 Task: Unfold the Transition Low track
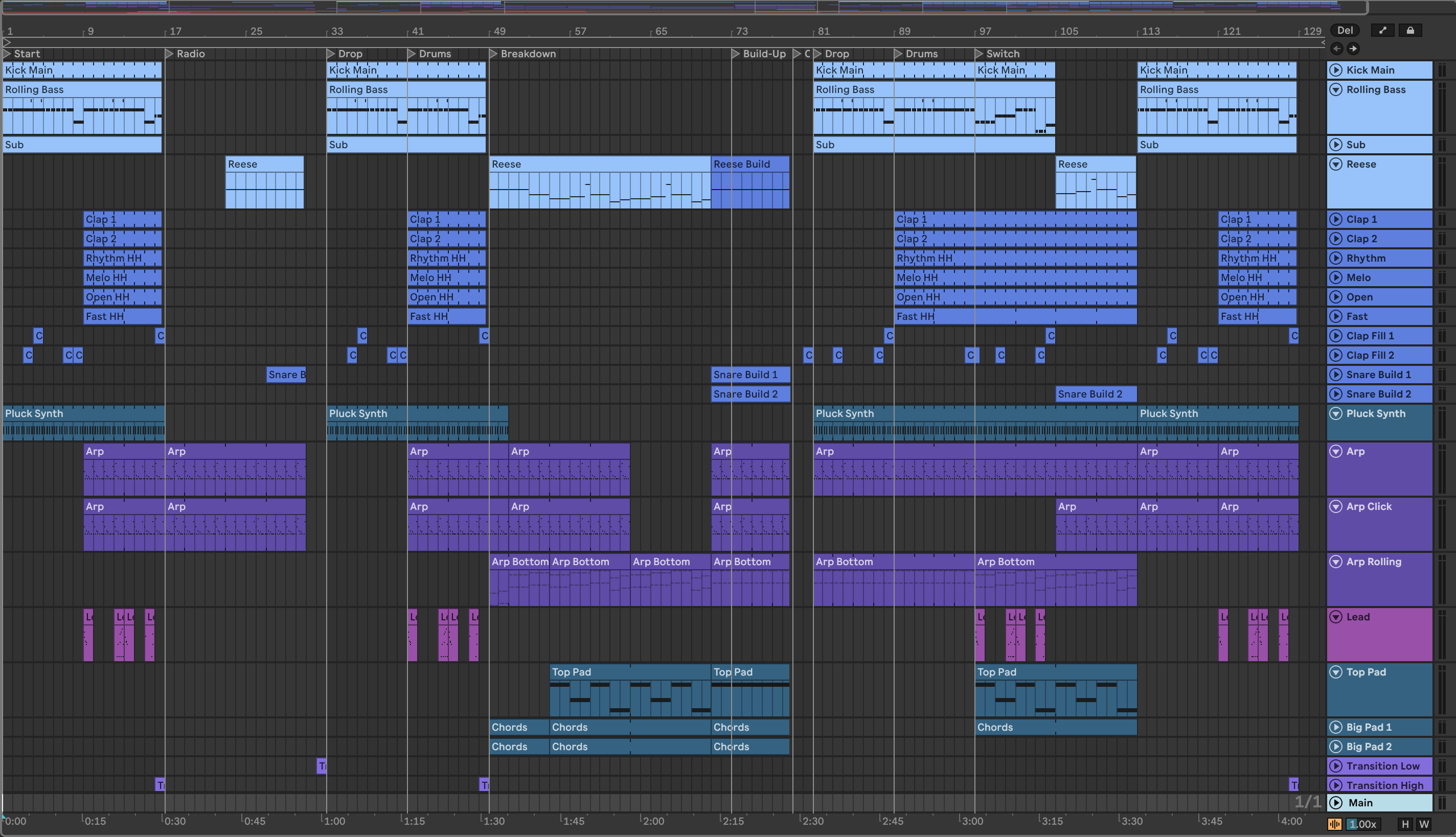pos(1336,765)
